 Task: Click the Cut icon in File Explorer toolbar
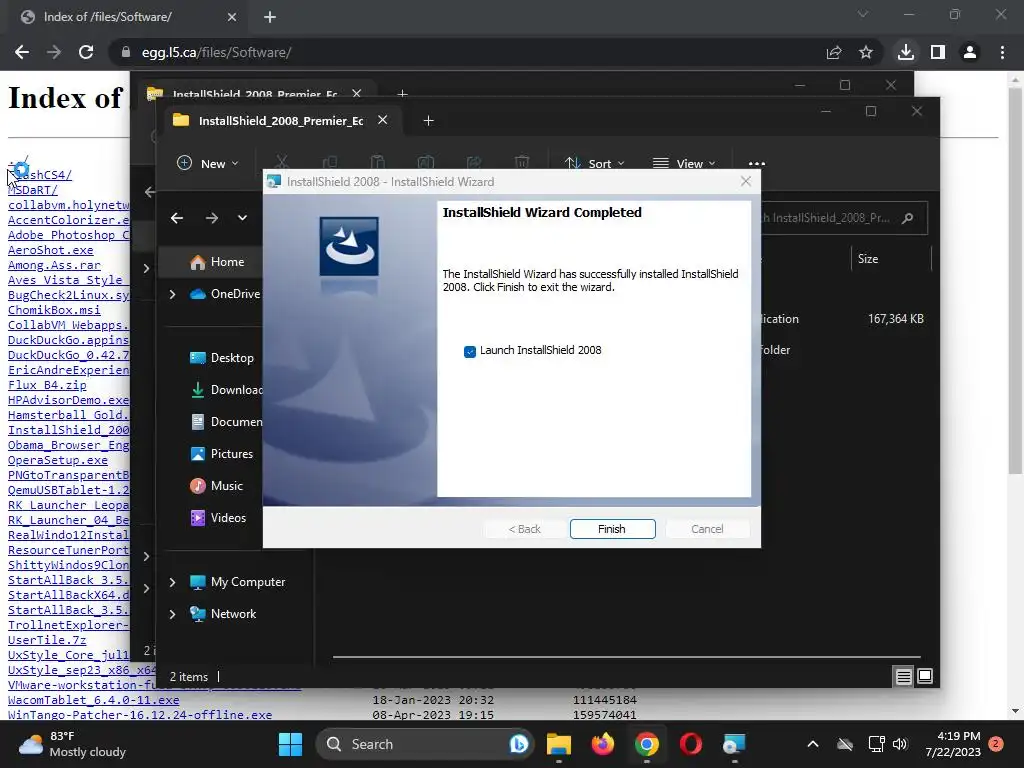(282, 162)
